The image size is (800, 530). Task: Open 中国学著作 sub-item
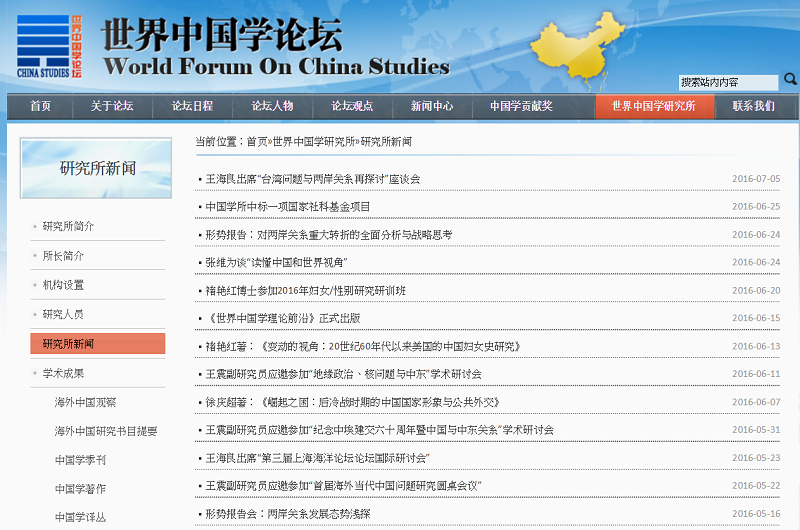[x=80, y=489]
